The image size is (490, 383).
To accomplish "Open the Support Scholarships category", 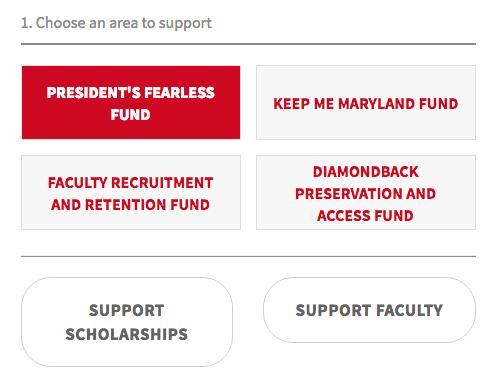I will pyautogui.click(x=127, y=322).
